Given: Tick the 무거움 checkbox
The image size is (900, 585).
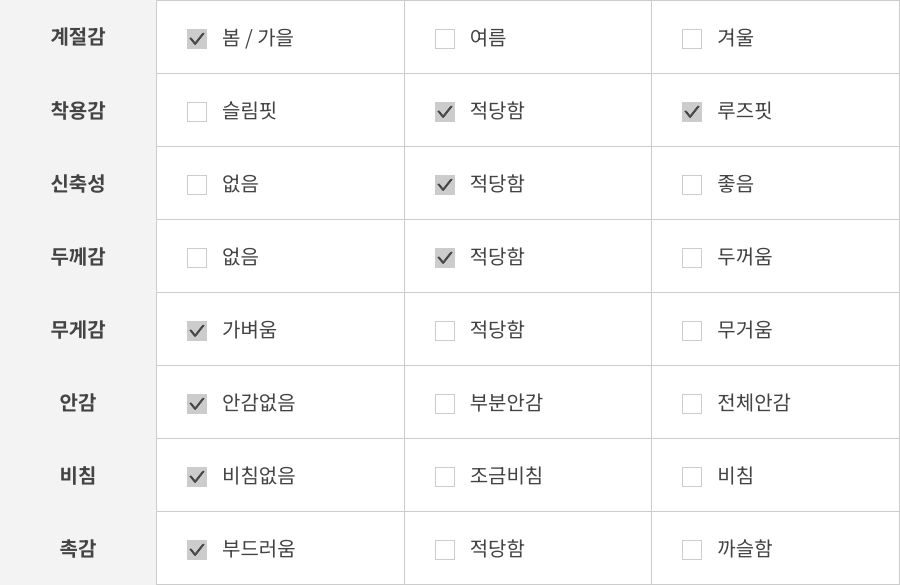Looking at the screenshot, I should tap(692, 331).
